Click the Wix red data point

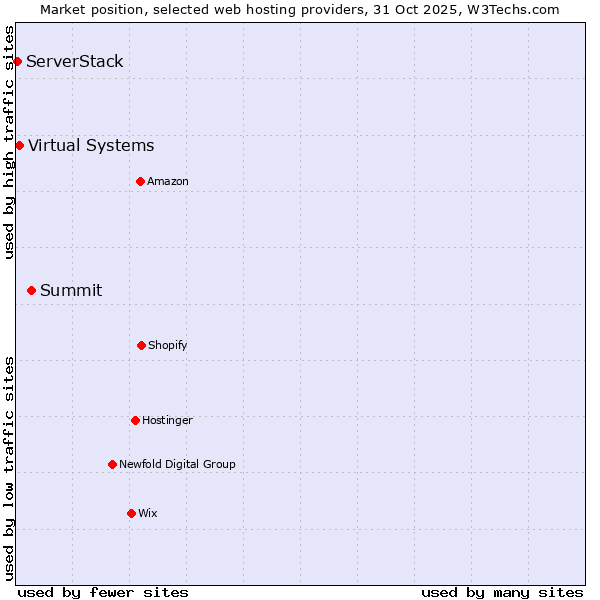pyautogui.click(x=131, y=513)
